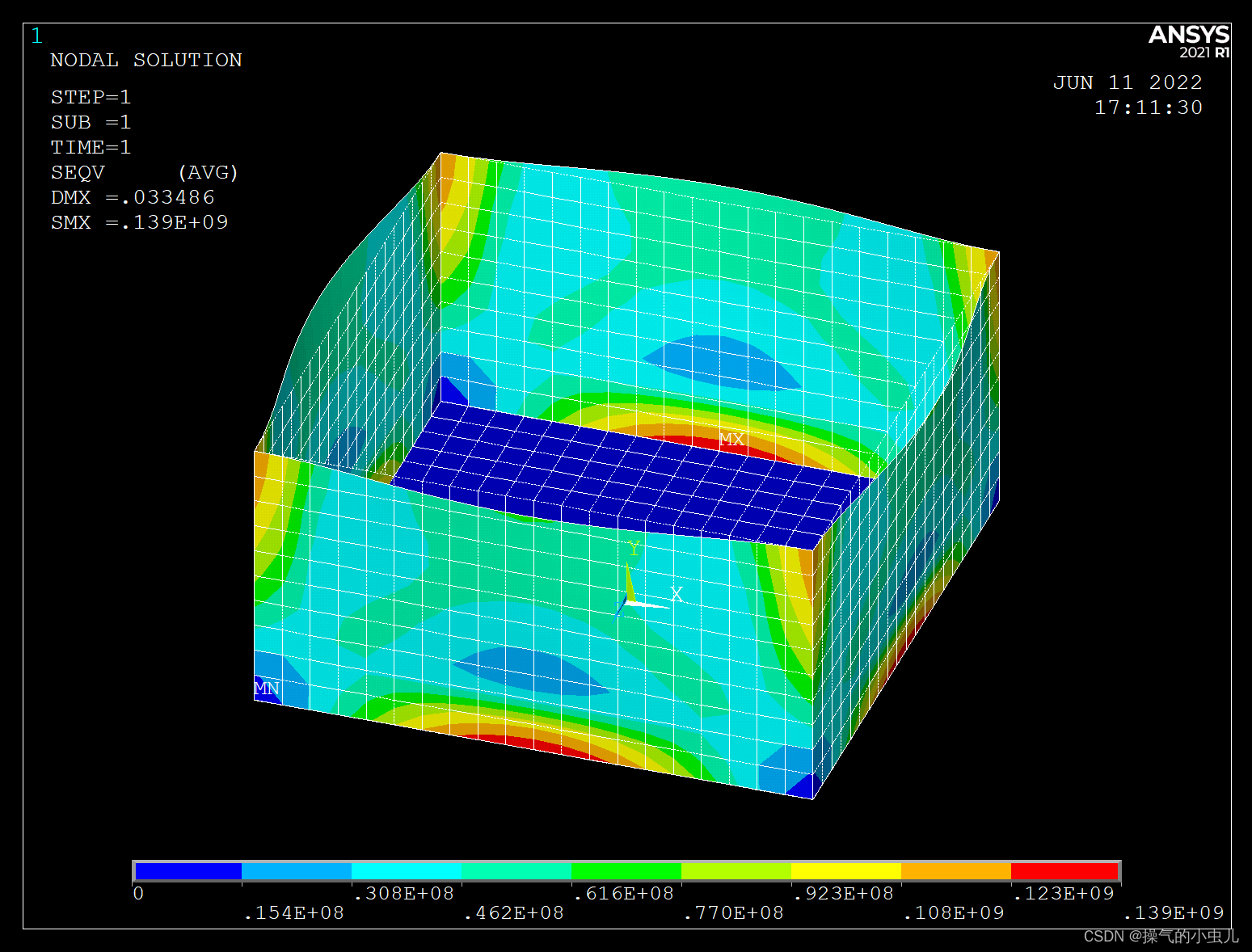This screenshot has height=952, width=1252.
Task: Click the .616E+08 legend value
Action: pyautogui.click(x=623, y=893)
